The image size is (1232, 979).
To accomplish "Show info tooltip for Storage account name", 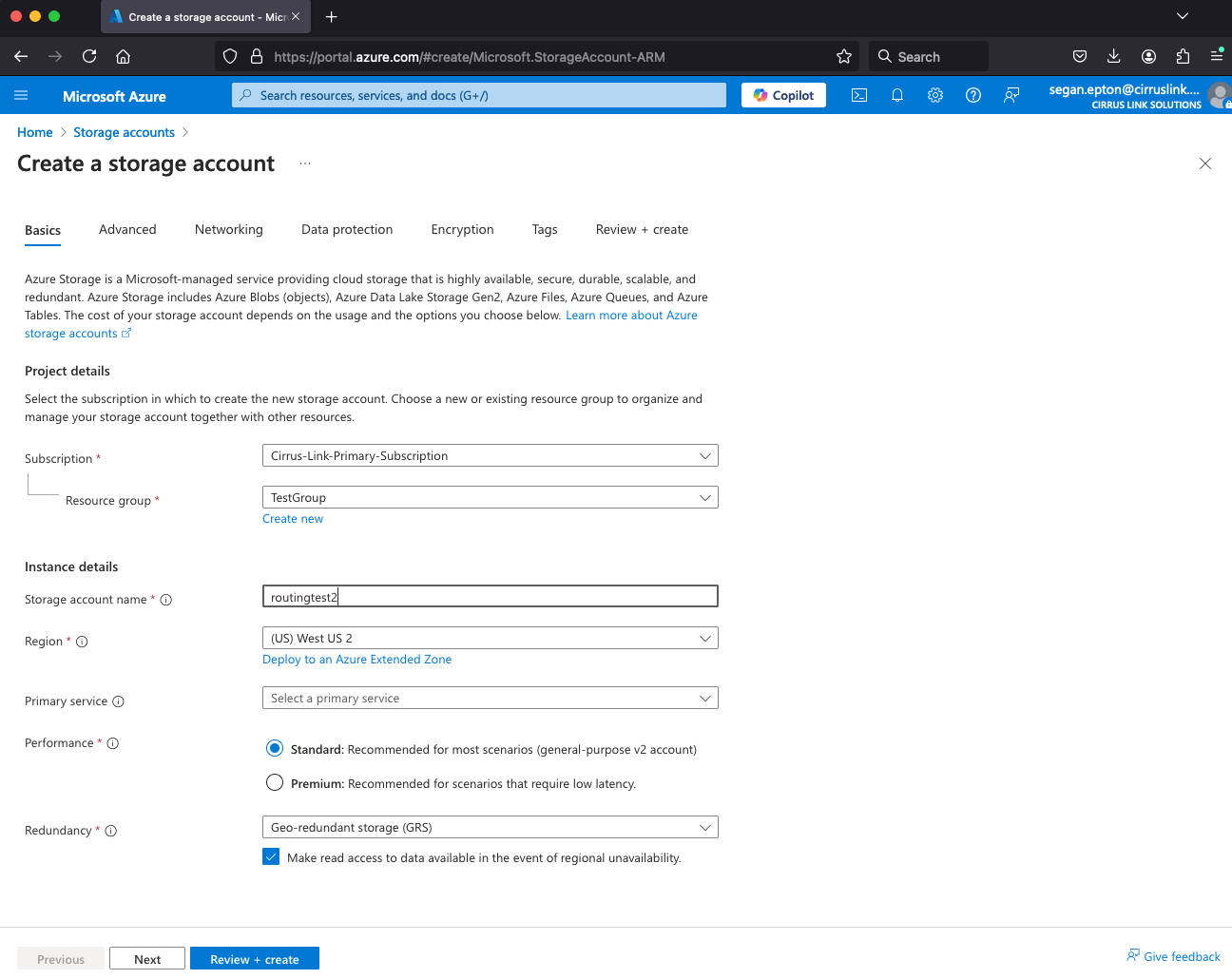I will coord(166,600).
